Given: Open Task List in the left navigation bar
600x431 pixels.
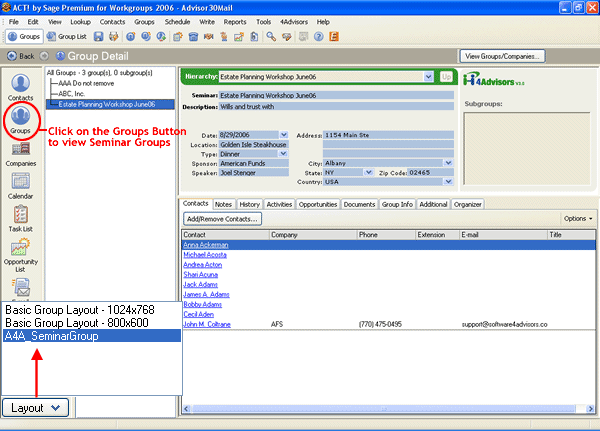Looking at the screenshot, I should 21,219.
